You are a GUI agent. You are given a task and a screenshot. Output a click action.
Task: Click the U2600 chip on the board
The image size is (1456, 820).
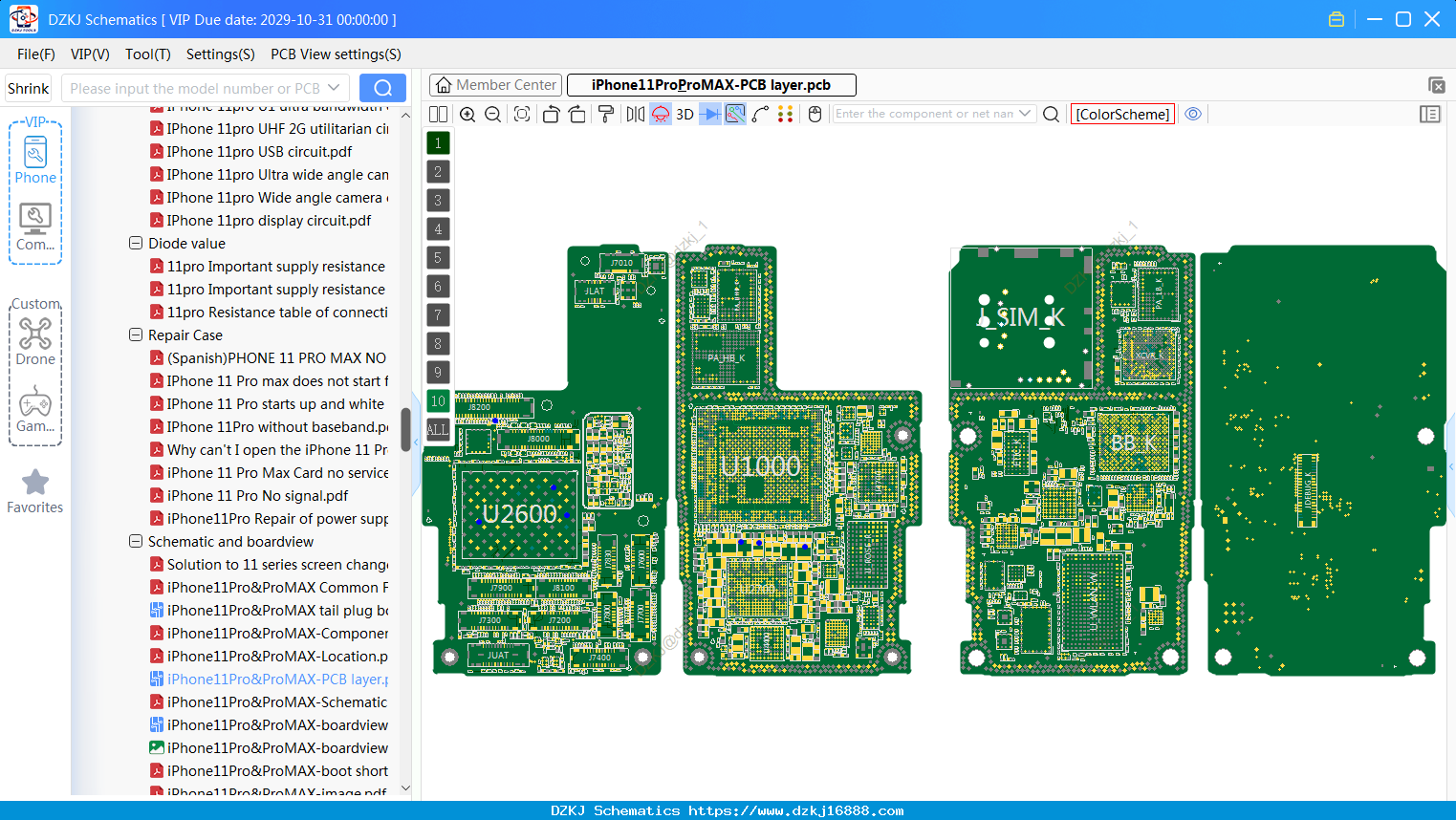click(519, 514)
